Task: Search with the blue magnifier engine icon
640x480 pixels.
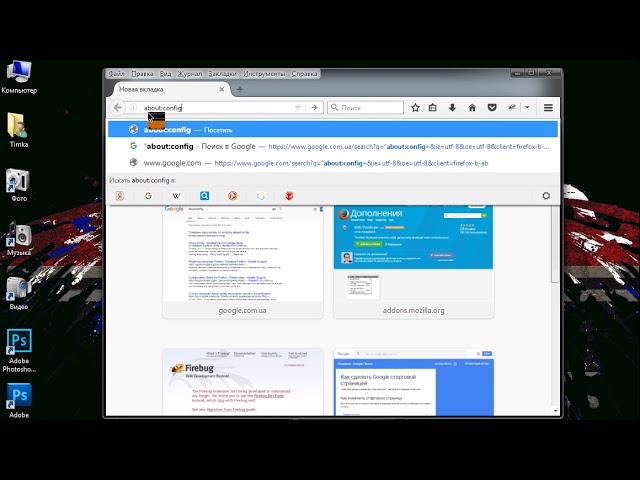Action: click(204, 196)
